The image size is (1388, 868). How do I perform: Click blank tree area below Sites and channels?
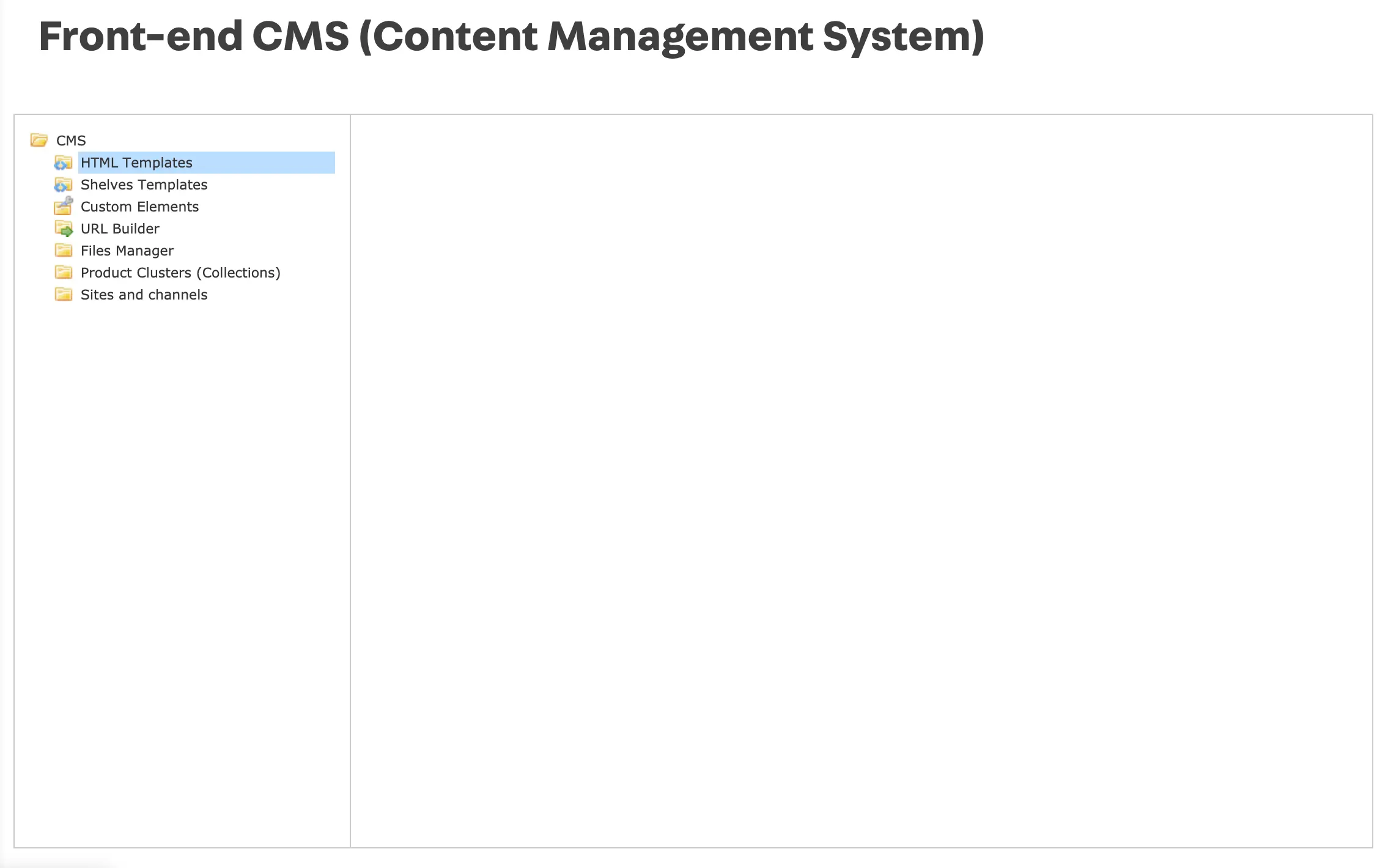(182, 550)
